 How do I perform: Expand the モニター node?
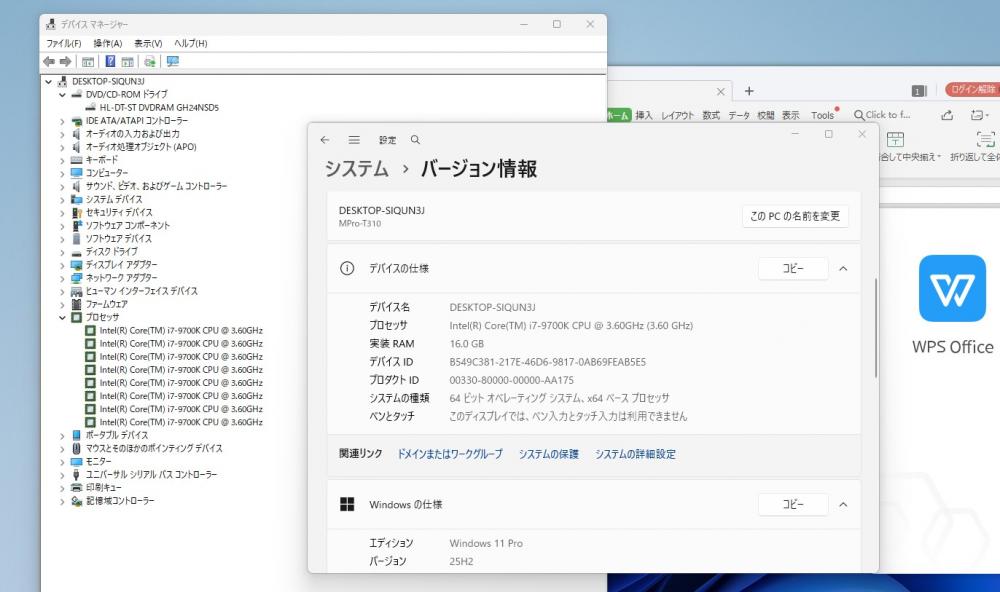62,462
